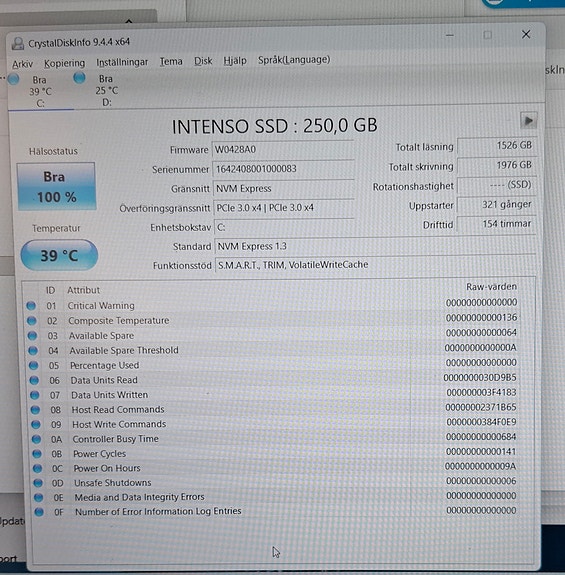Open the Tema menu
This screenshot has height=575, width=565.
[171, 61]
